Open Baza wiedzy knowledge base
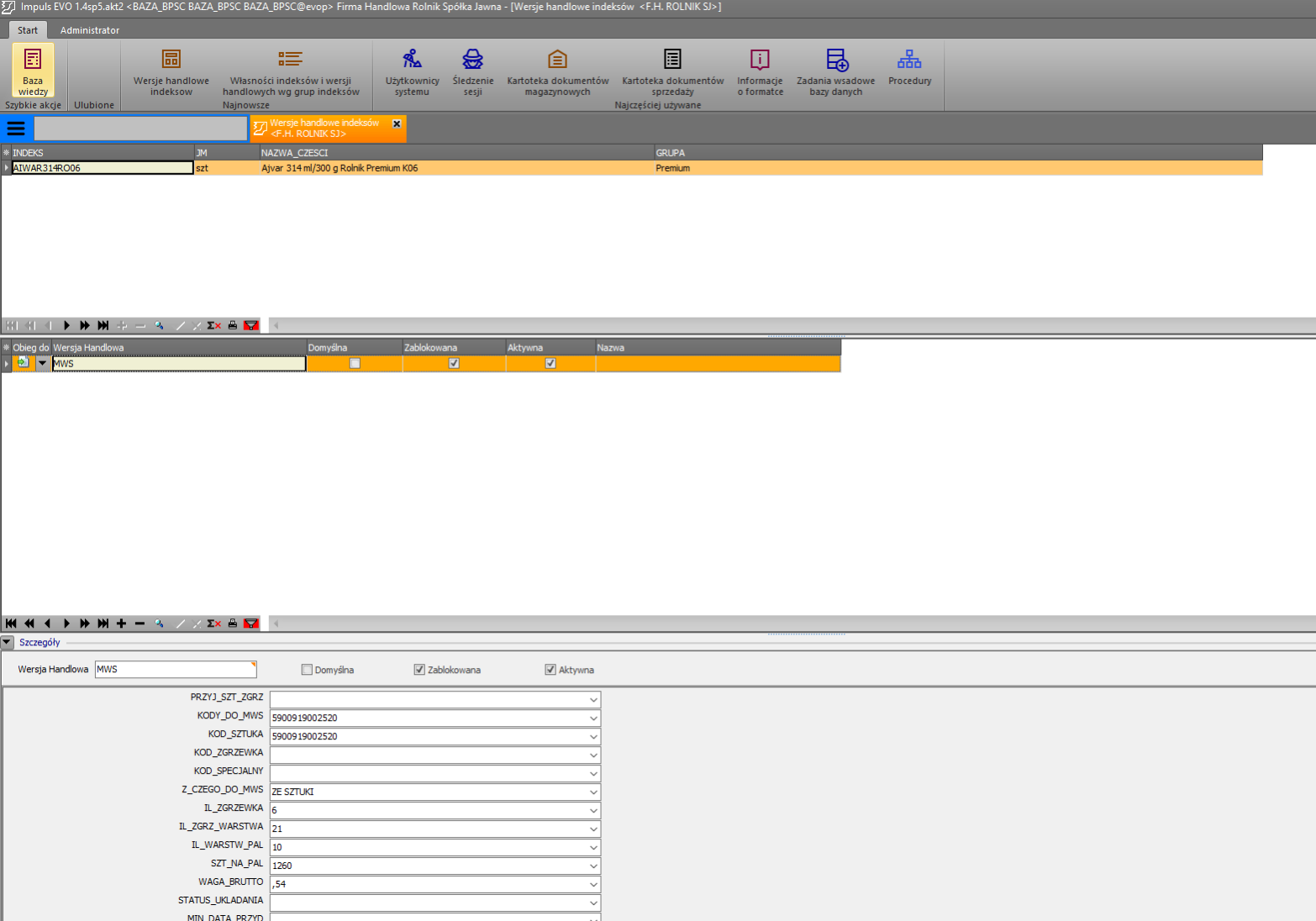Viewport: 1316px width, 921px height. 33,70
